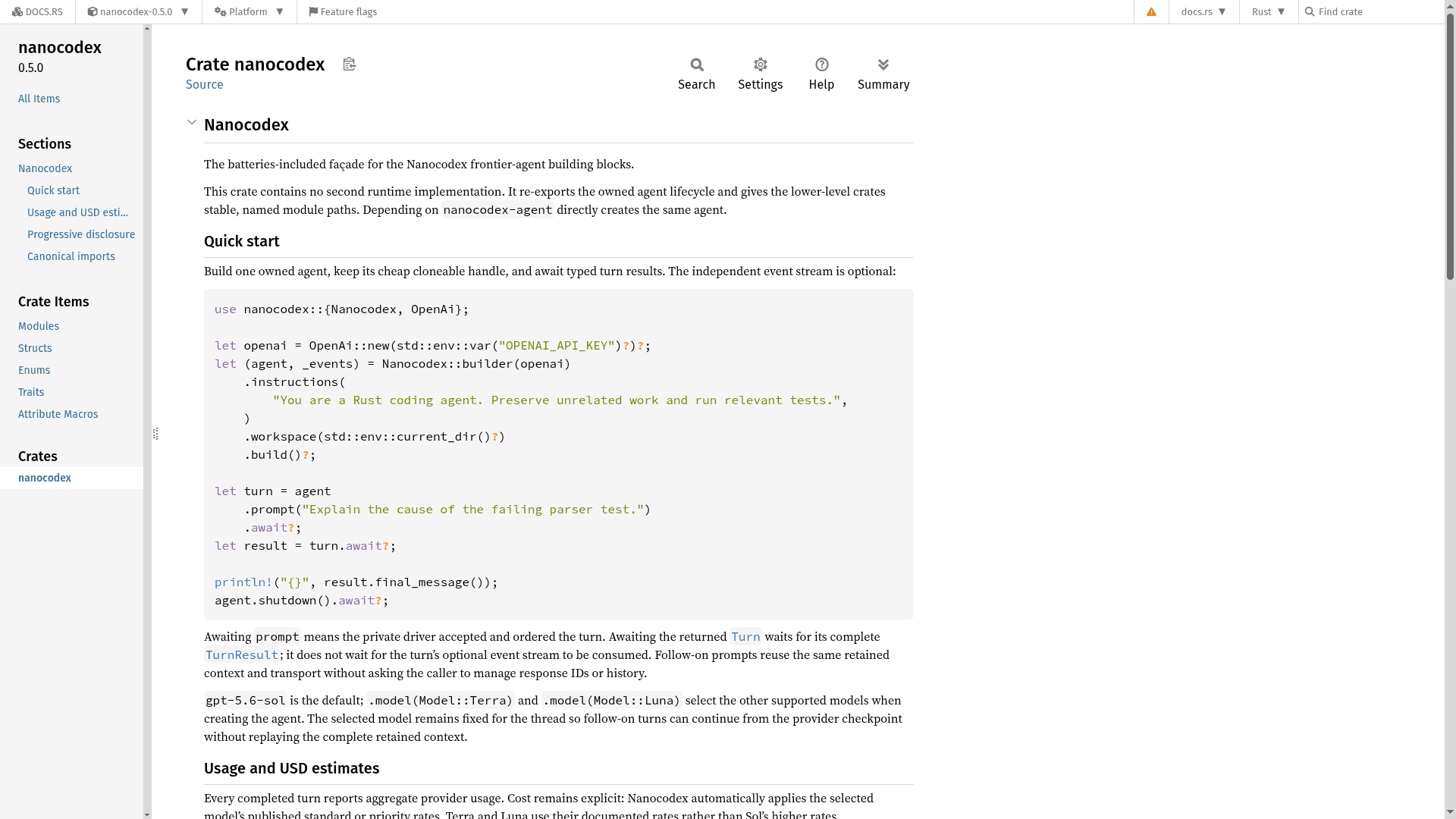Open Traits in Crate Items
The image size is (1456, 819).
31,392
